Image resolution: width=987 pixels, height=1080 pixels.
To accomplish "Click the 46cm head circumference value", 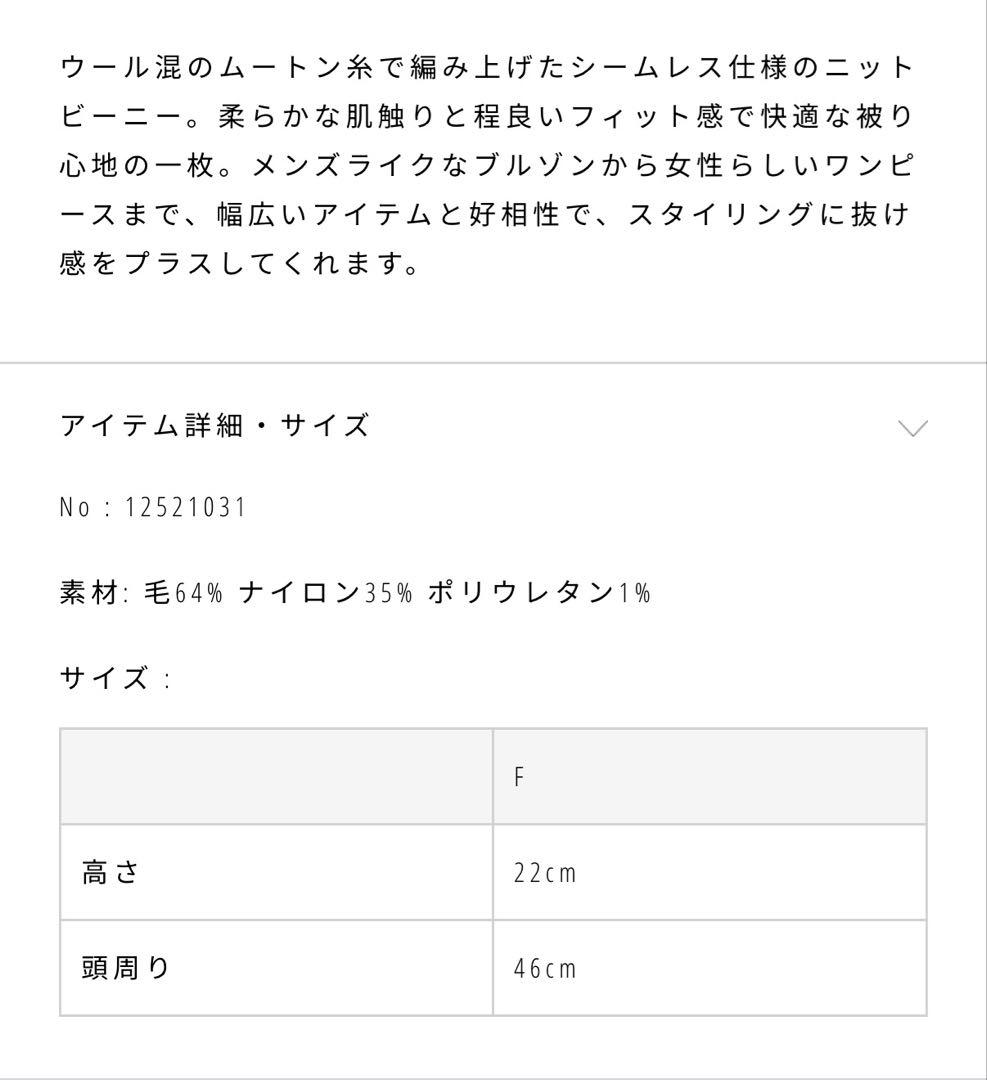I will tap(545, 968).
